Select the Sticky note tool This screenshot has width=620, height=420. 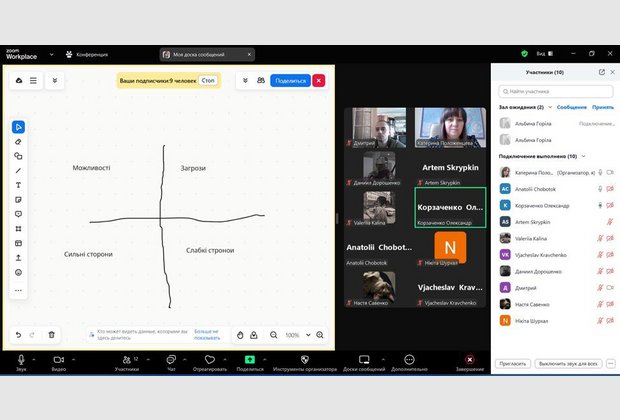(18, 200)
